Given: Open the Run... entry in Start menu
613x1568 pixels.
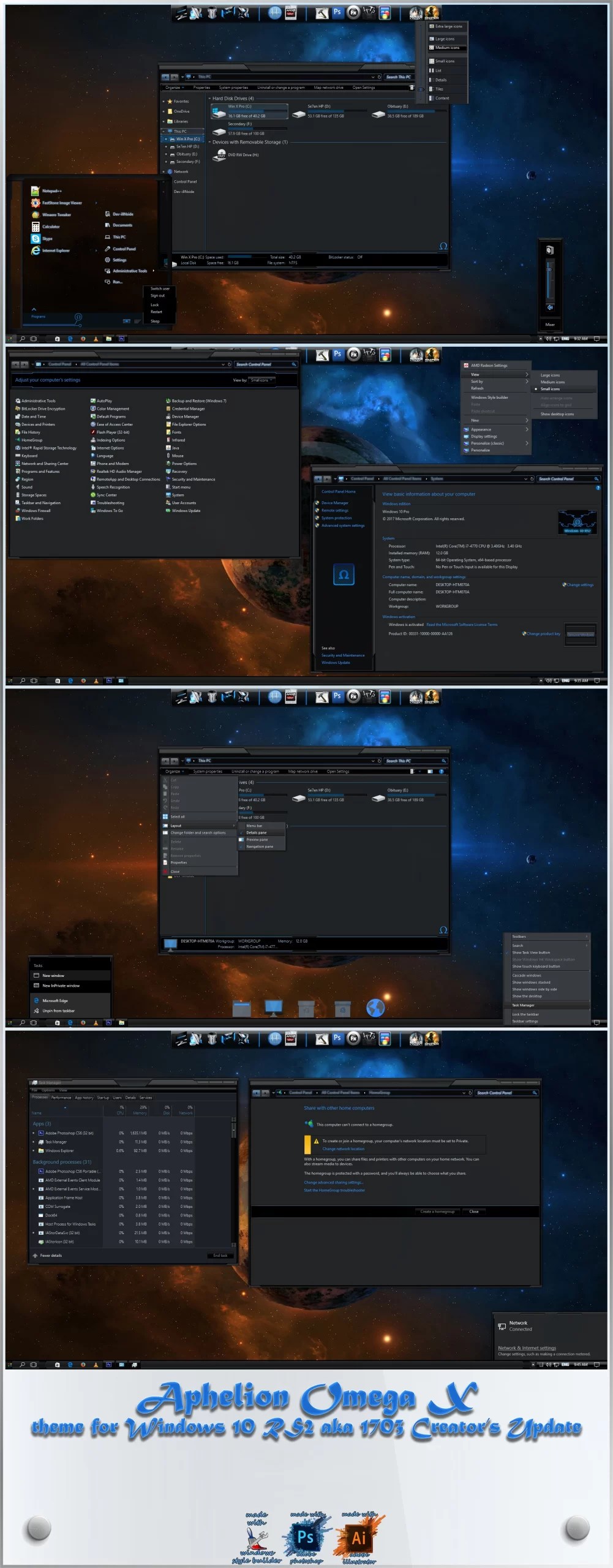Looking at the screenshot, I should coord(113,282).
